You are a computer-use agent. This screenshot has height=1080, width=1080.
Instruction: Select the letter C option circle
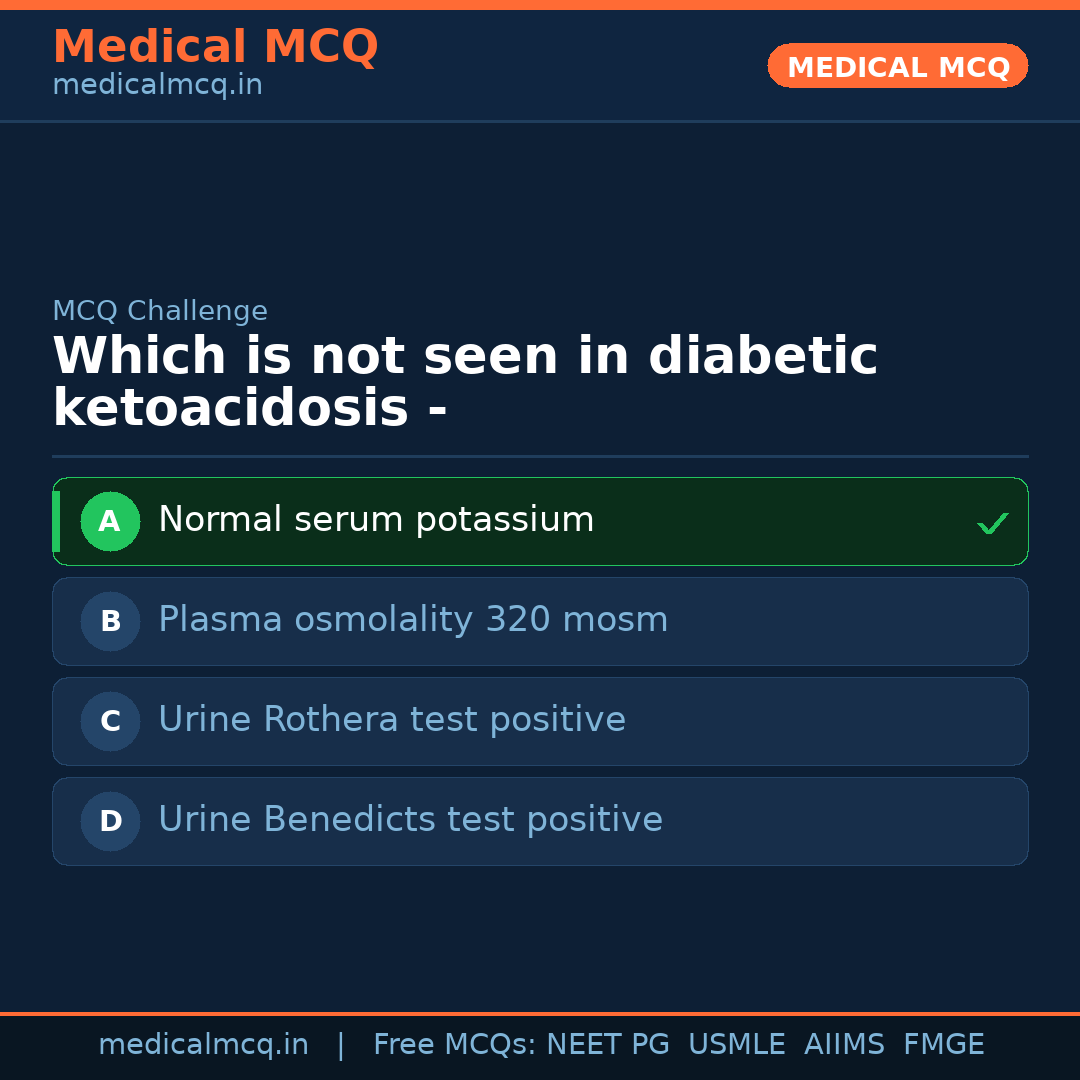coord(110,721)
